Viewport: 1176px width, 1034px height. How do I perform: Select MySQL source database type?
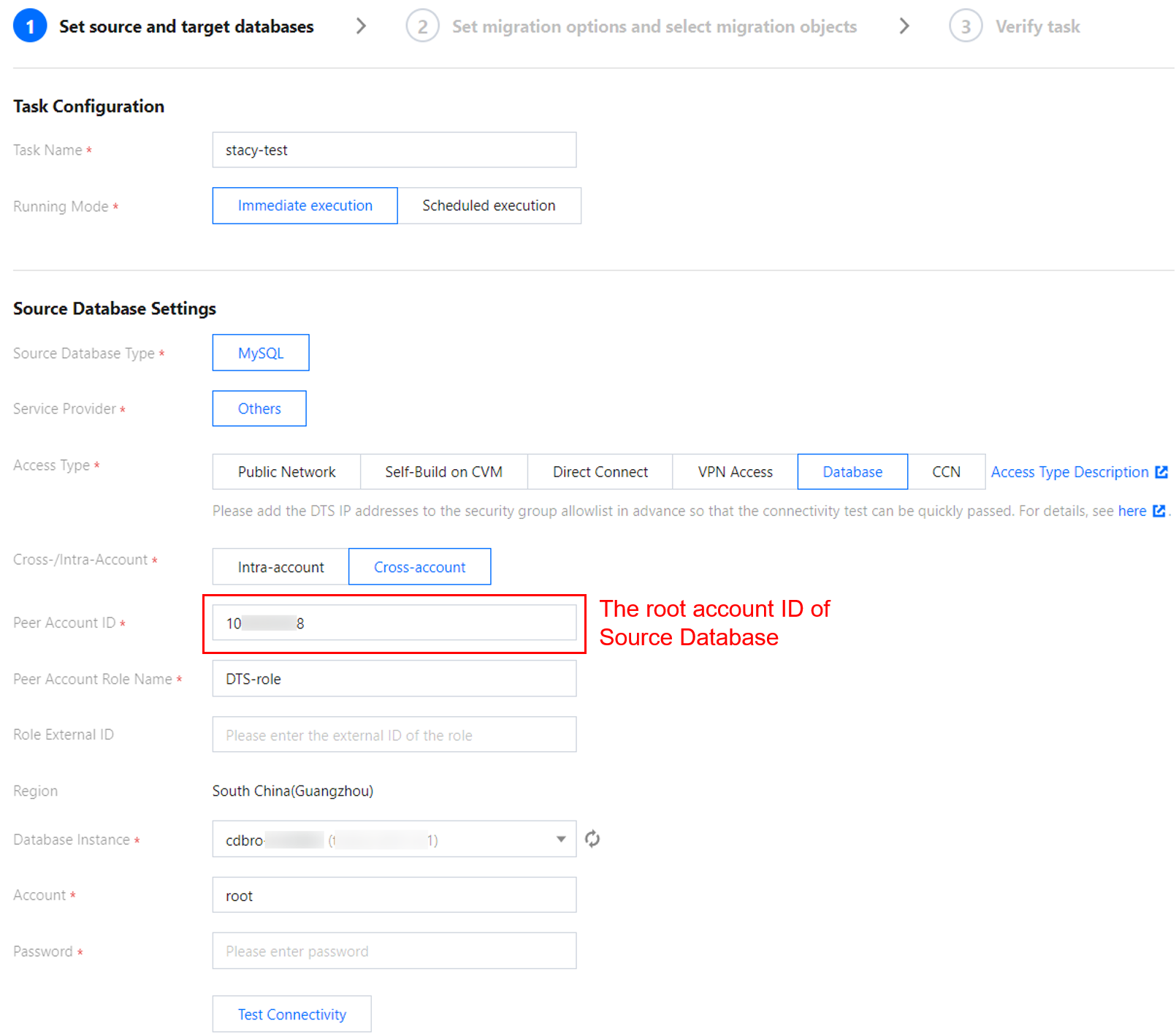(261, 353)
